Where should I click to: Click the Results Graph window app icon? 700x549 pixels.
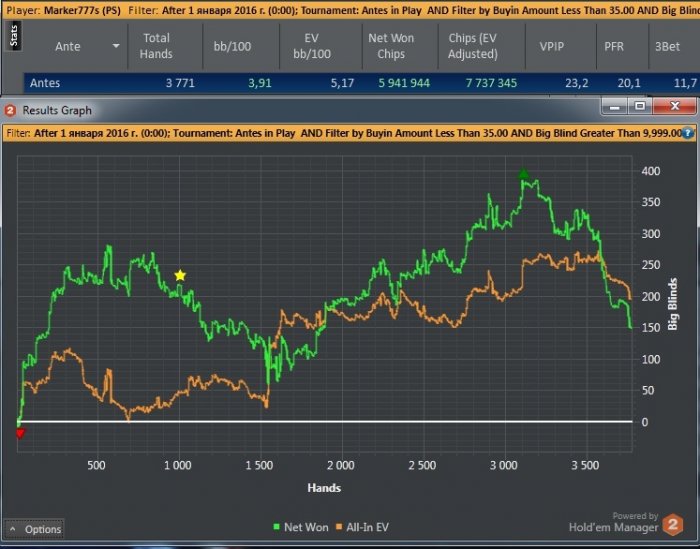[10, 110]
